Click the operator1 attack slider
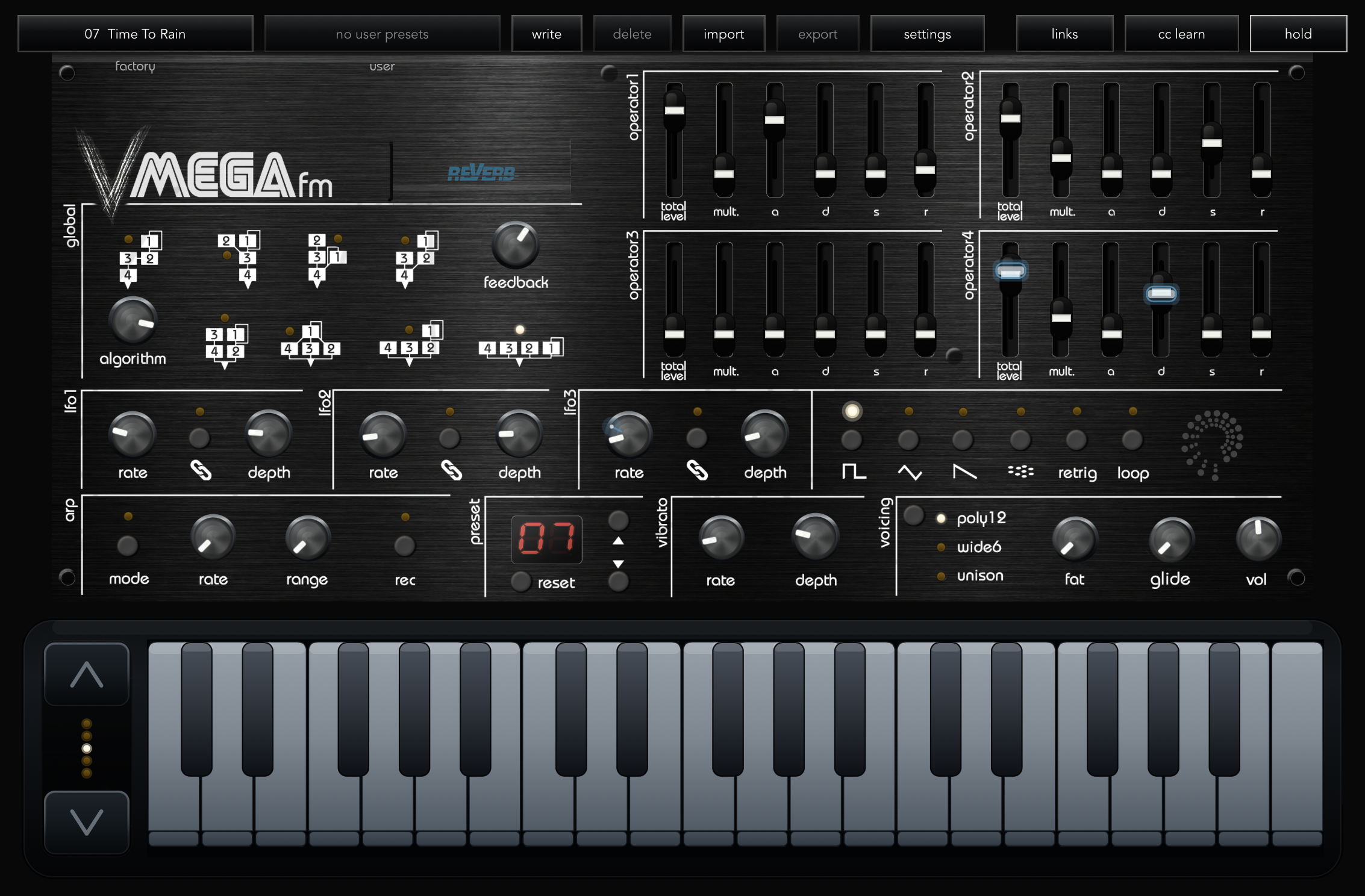 (775, 120)
